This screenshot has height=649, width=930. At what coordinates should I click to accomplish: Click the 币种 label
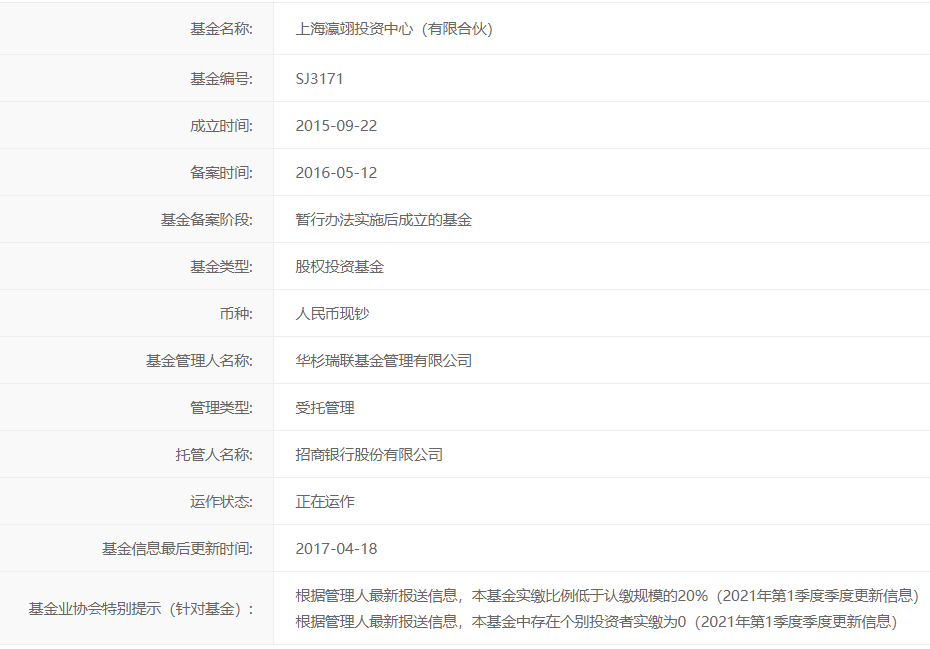[x=236, y=314]
